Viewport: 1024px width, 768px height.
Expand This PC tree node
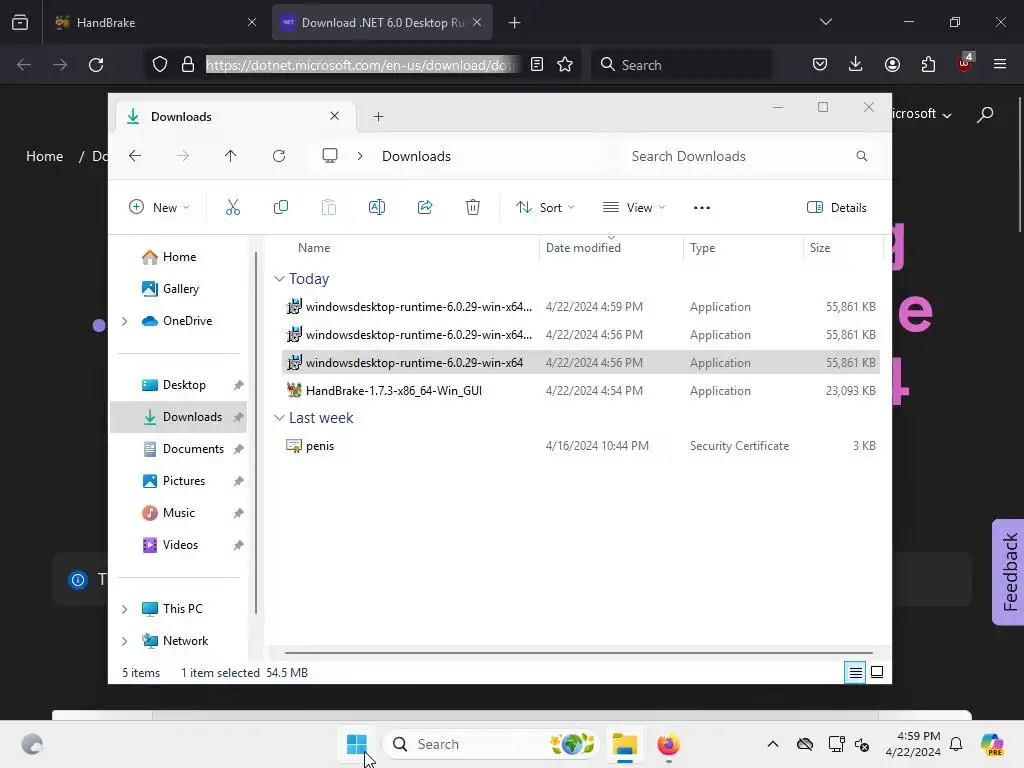tap(124, 609)
